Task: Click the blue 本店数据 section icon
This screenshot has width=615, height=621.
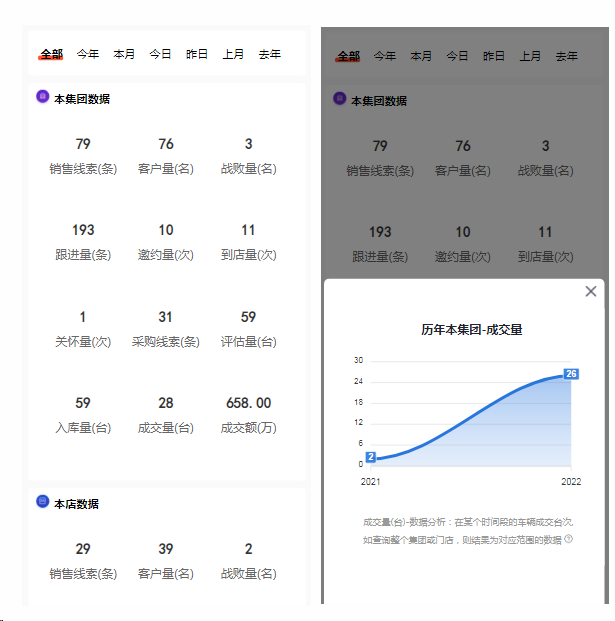Action: 42,502
